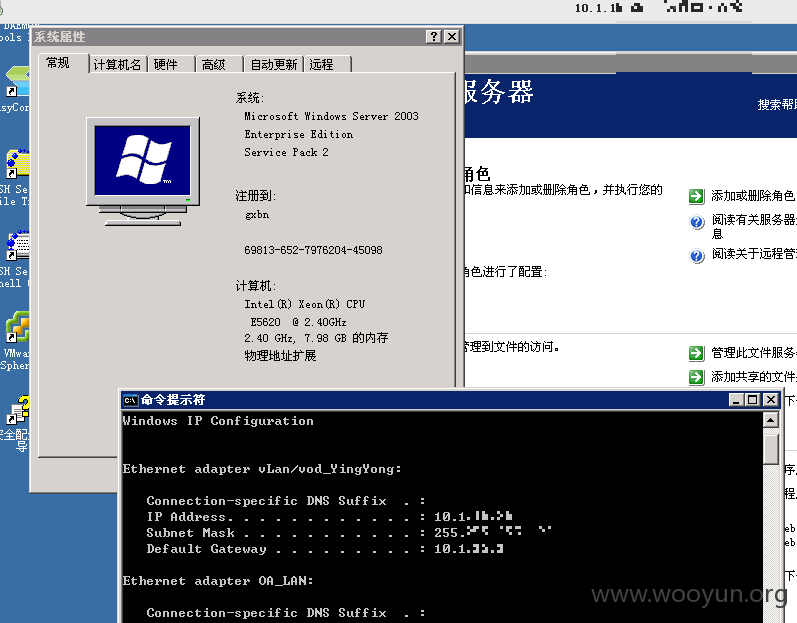This screenshot has height=623, width=797.
Task: Click the green arrow beside 添加或删除角色
Action: [696, 196]
